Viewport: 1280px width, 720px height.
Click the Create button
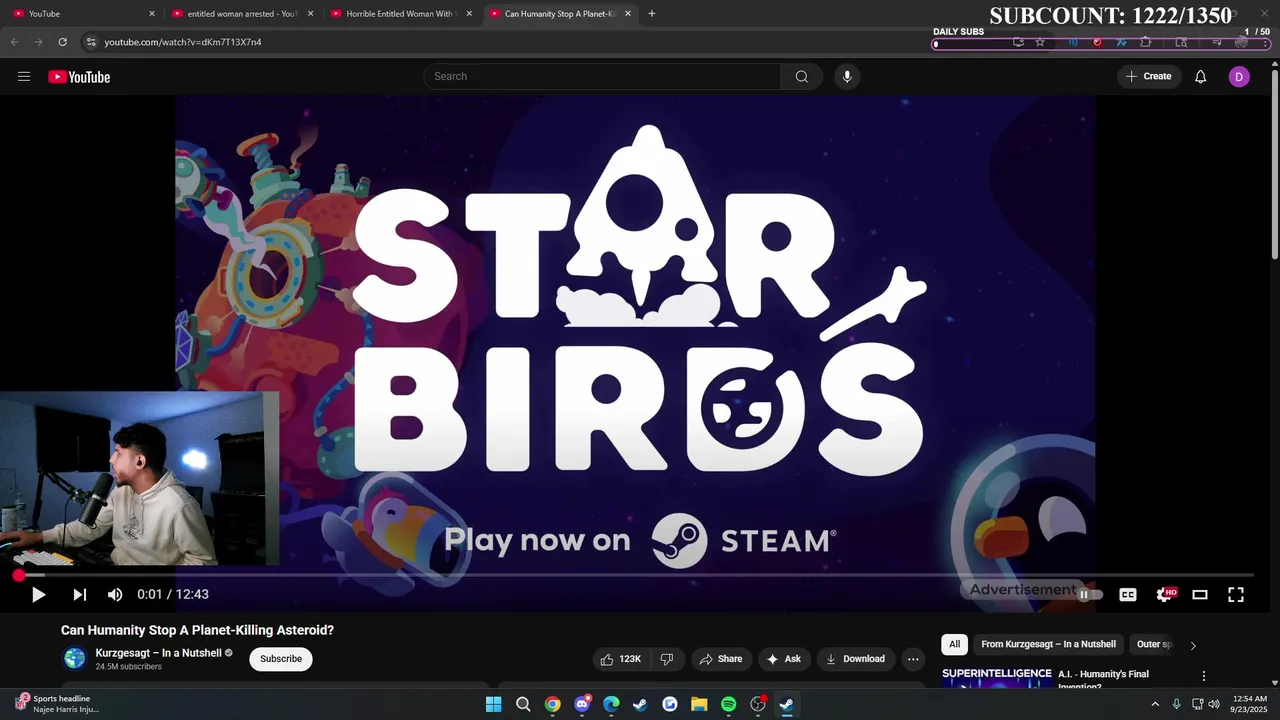[1149, 77]
